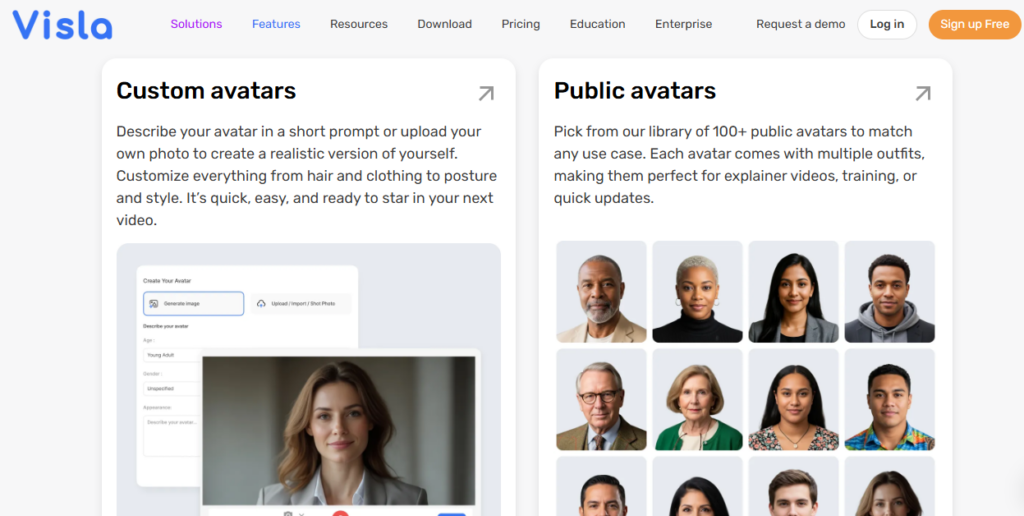The width and height of the screenshot is (1024, 516).
Task: Click the woman avatar preview image
Action: [338, 430]
